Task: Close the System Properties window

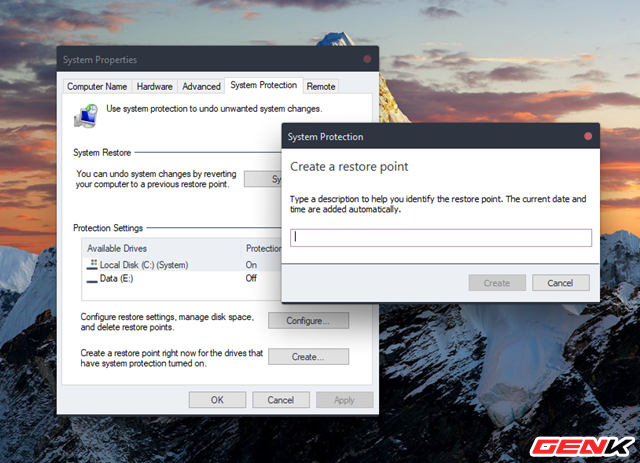Action: [367, 60]
